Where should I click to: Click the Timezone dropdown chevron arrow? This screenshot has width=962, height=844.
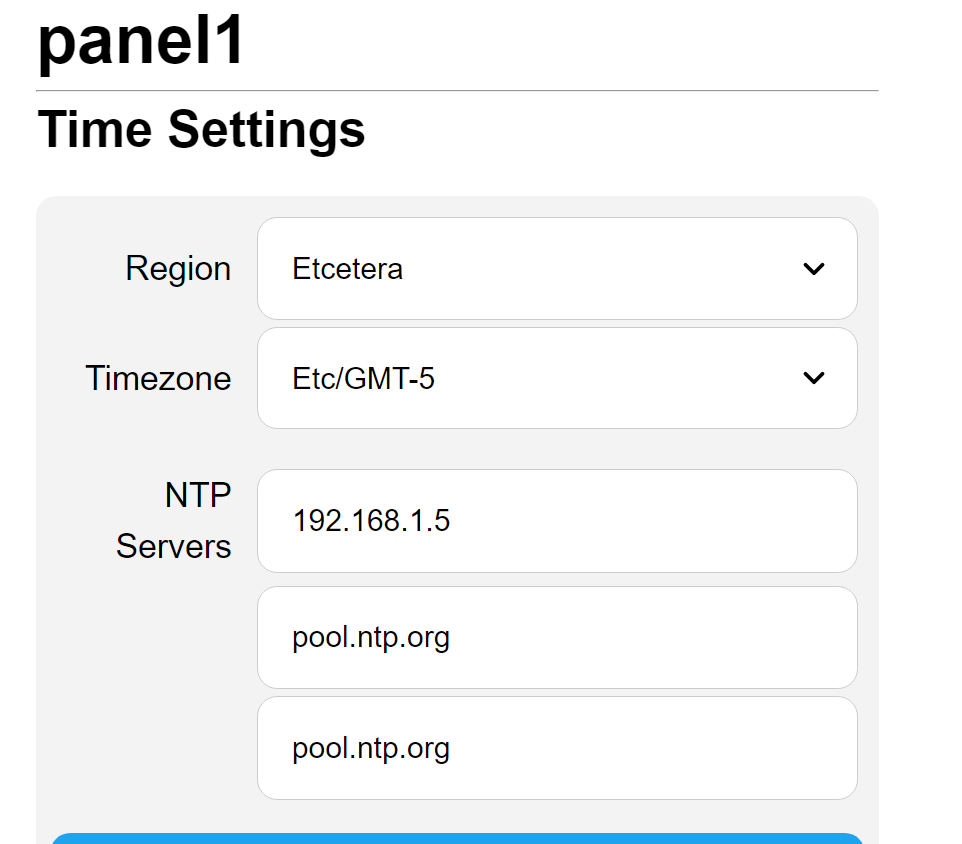point(814,379)
